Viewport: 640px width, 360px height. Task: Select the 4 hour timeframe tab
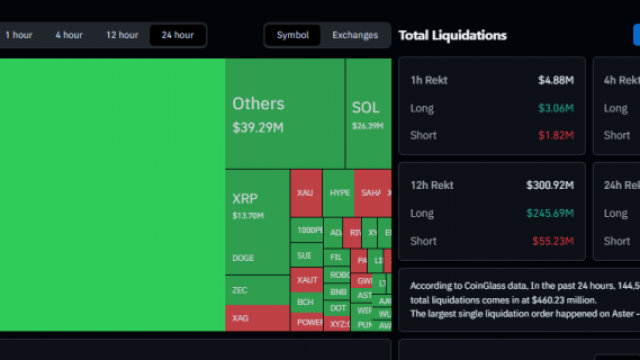pyautogui.click(x=69, y=35)
